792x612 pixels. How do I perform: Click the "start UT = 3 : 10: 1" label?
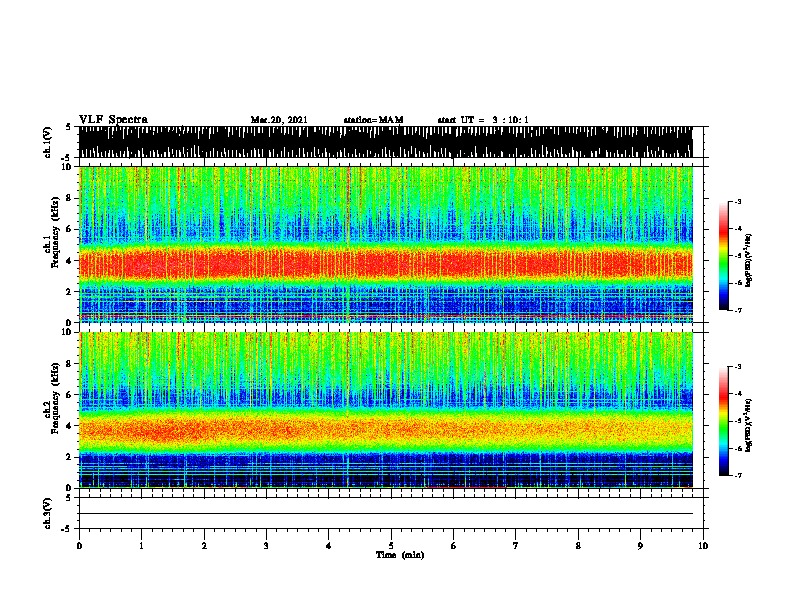pyautogui.click(x=482, y=120)
